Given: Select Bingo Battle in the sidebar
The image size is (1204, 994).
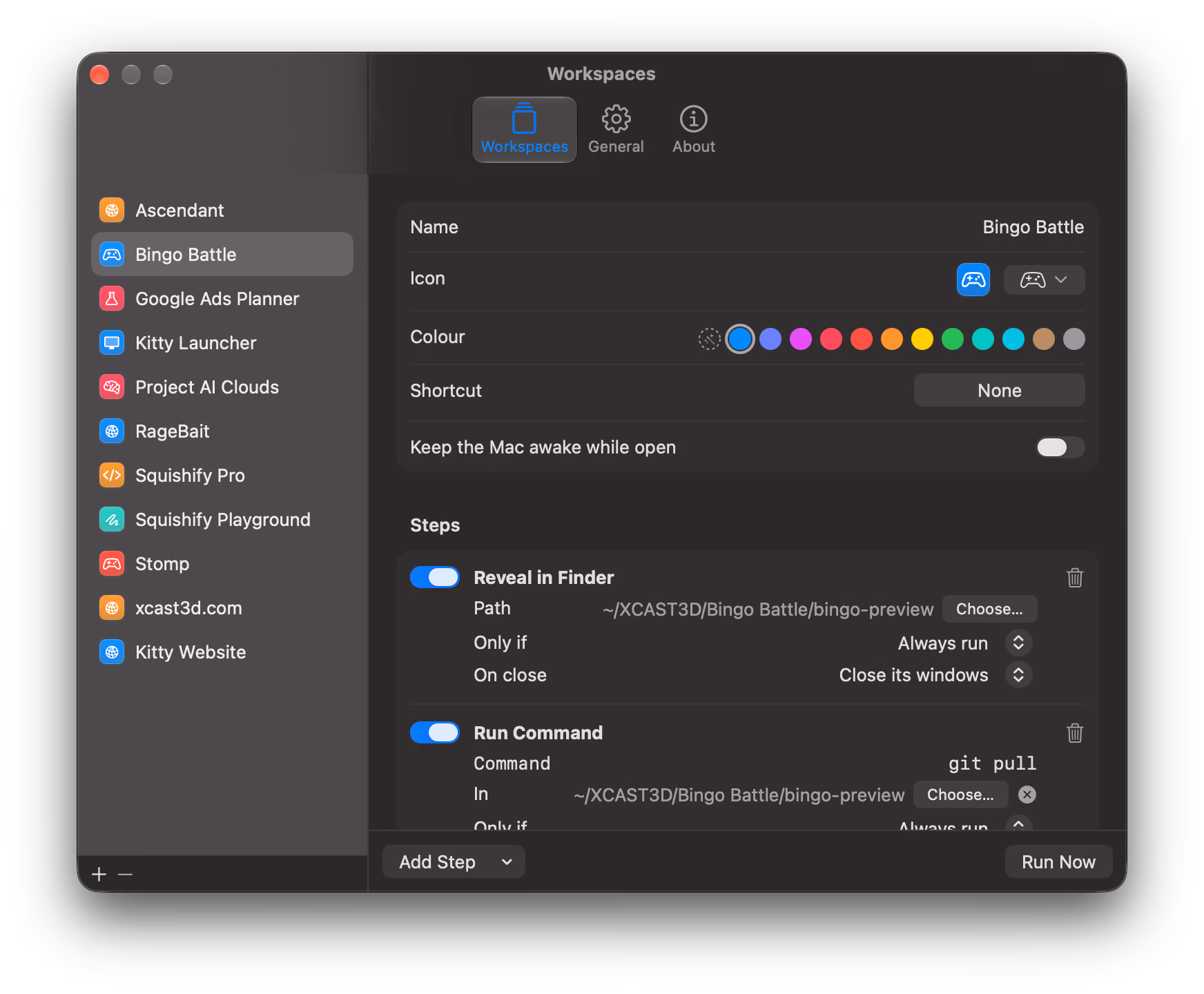Looking at the screenshot, I should [222, 255].
